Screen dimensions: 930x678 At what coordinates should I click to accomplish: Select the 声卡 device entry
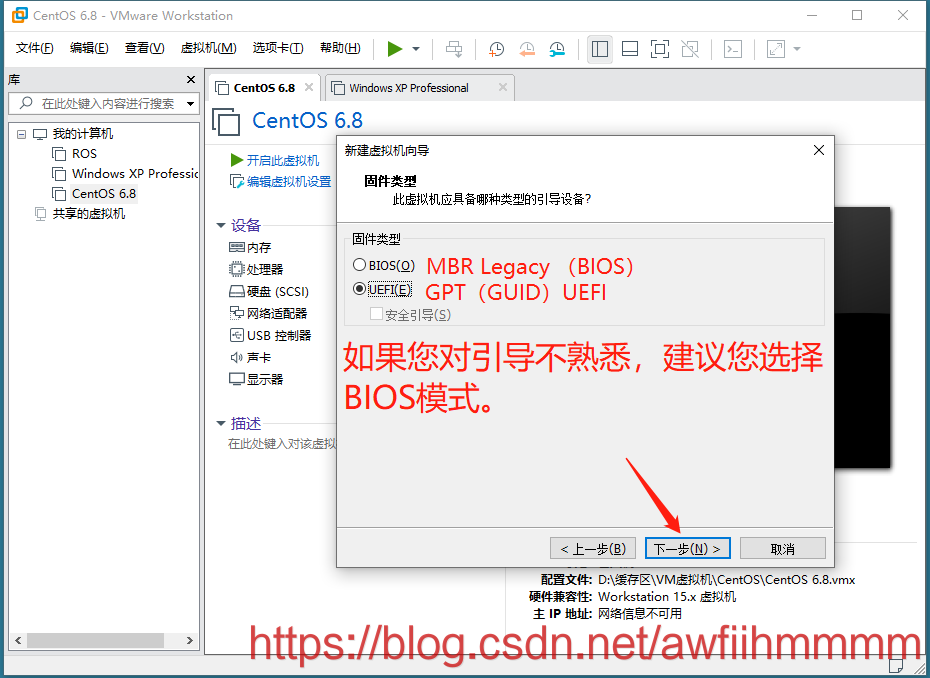tap(250, 357)
